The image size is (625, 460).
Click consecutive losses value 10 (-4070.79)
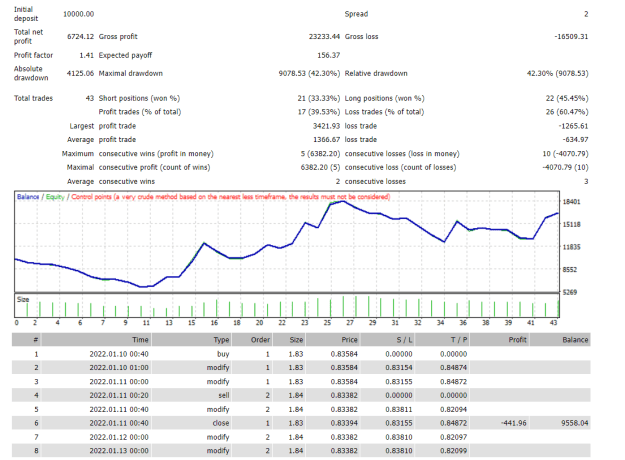565,153
